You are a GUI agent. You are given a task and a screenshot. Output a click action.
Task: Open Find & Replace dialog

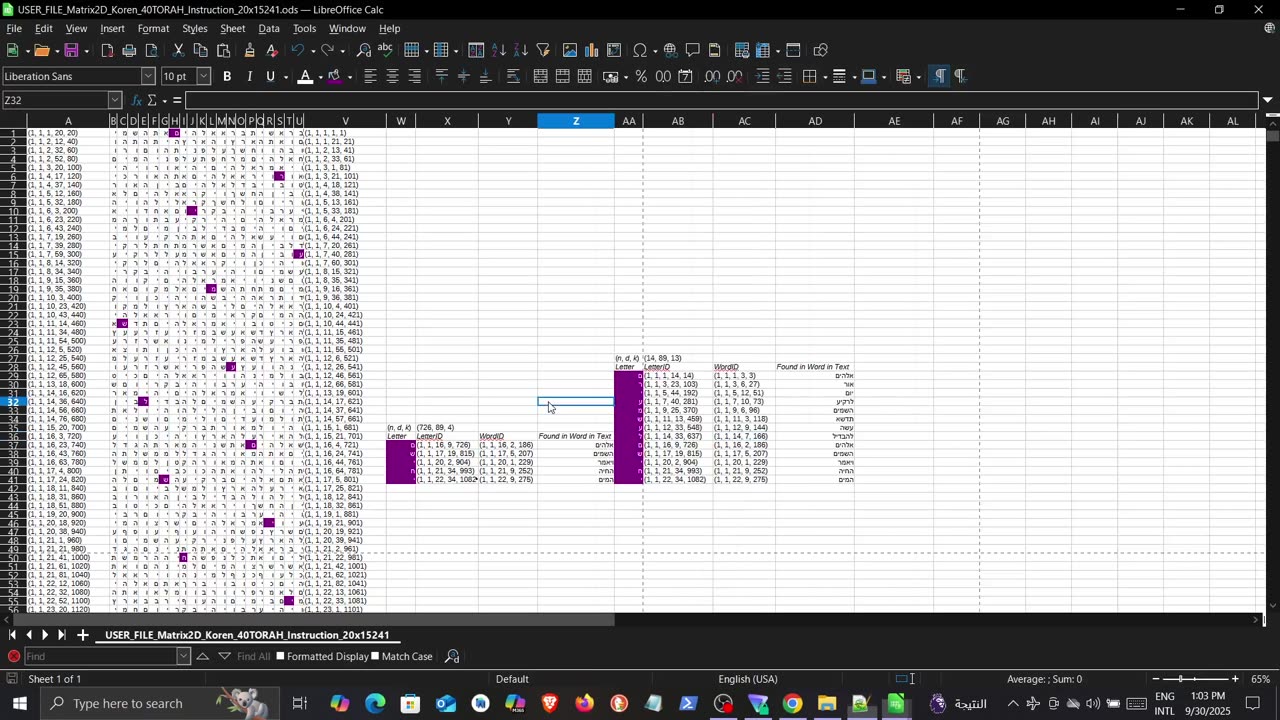point(364,50)
